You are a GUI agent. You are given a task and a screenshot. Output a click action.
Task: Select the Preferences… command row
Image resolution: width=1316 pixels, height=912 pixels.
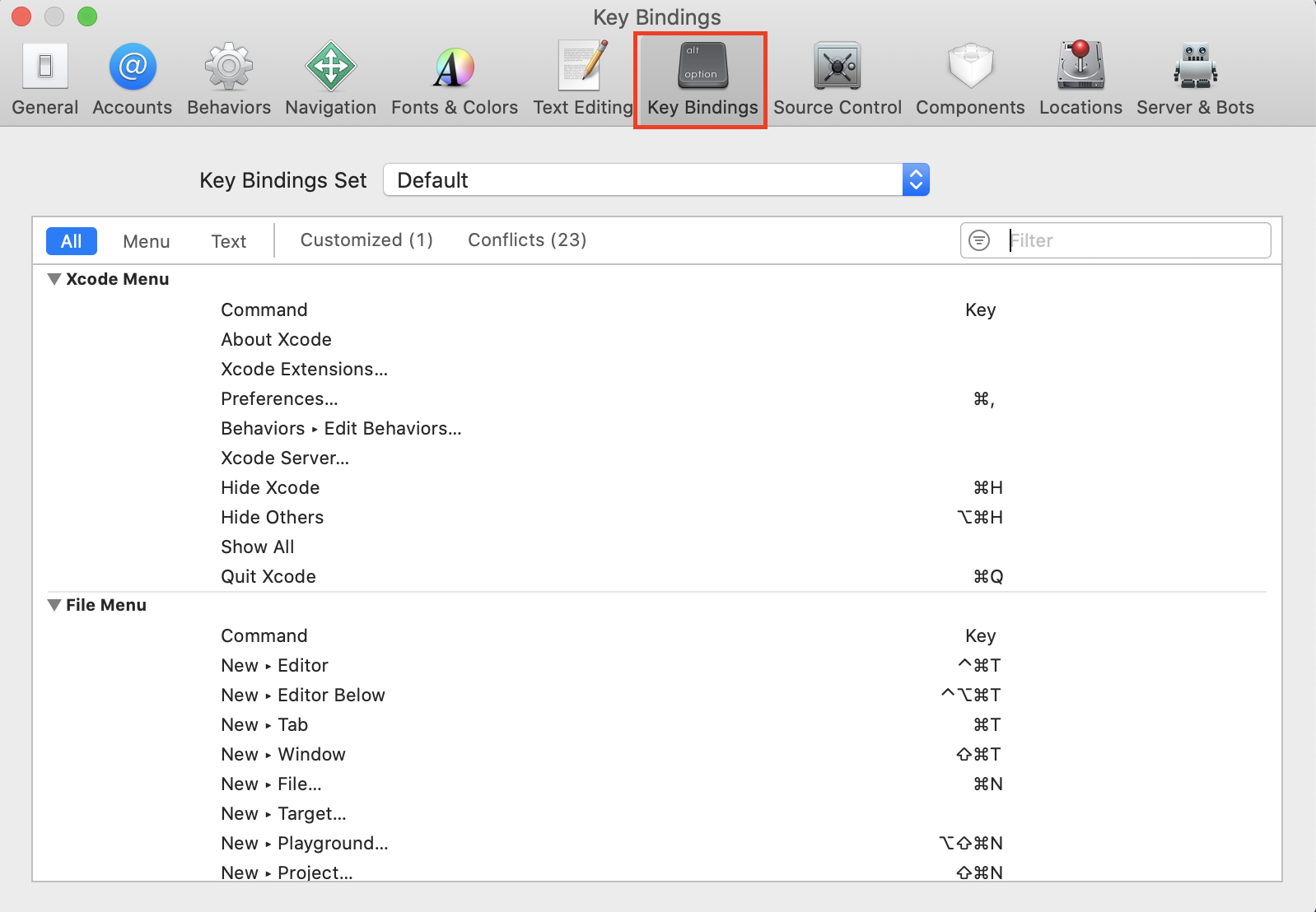coord(657,398)
